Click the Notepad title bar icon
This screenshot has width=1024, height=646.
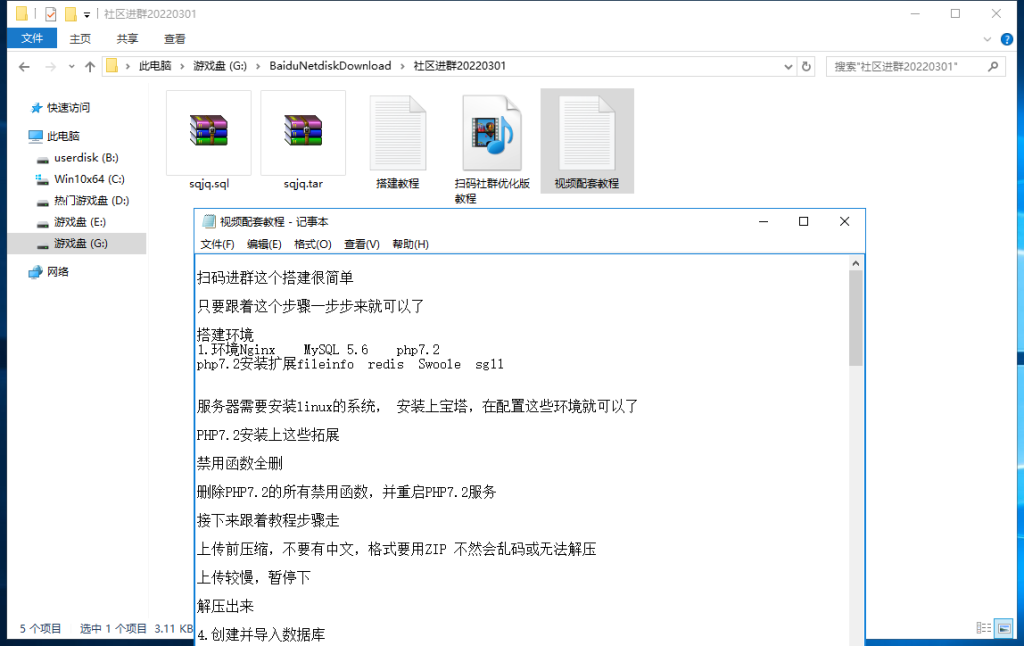(208, 222)
